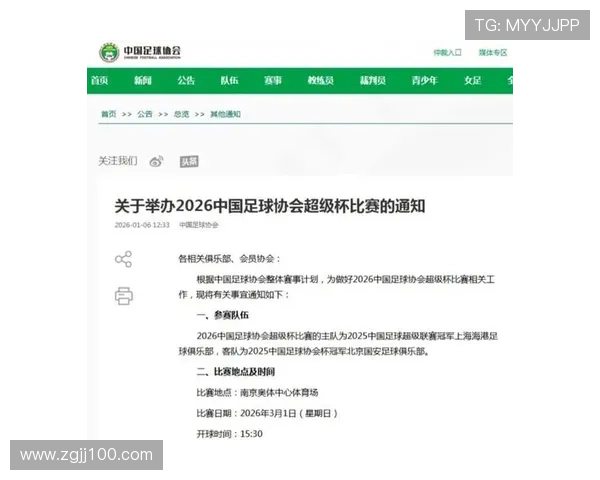600x480 pixels.
Task: Open the 公告 navigation menu item
Action: pyautogui.click(x=186, y=80)
